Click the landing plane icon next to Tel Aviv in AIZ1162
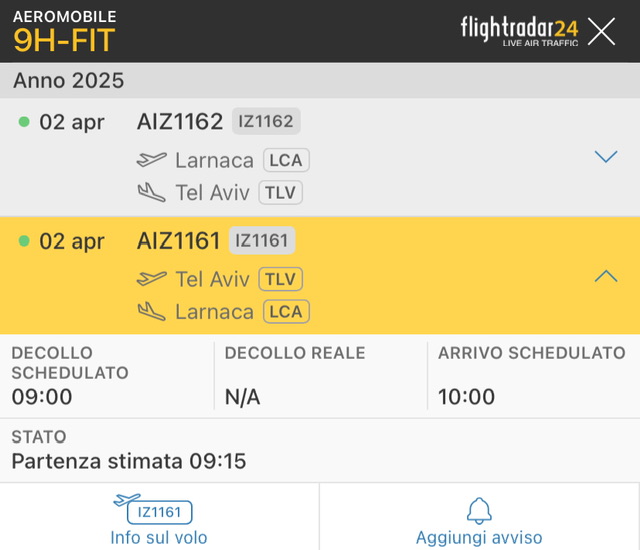 tap(152, 192)
